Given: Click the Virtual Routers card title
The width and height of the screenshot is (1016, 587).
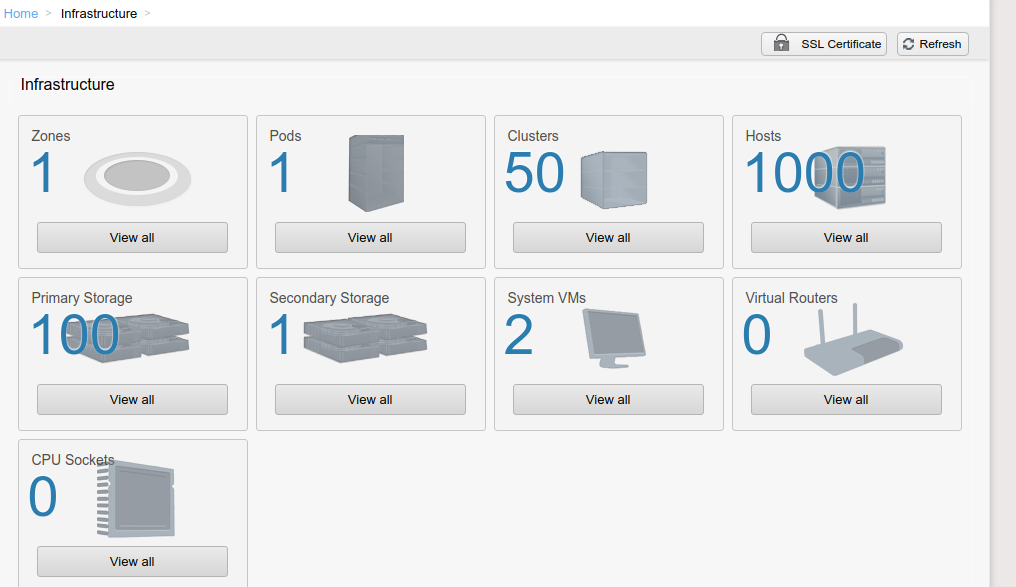Looking at the screenshot, I should pos(791,298).
